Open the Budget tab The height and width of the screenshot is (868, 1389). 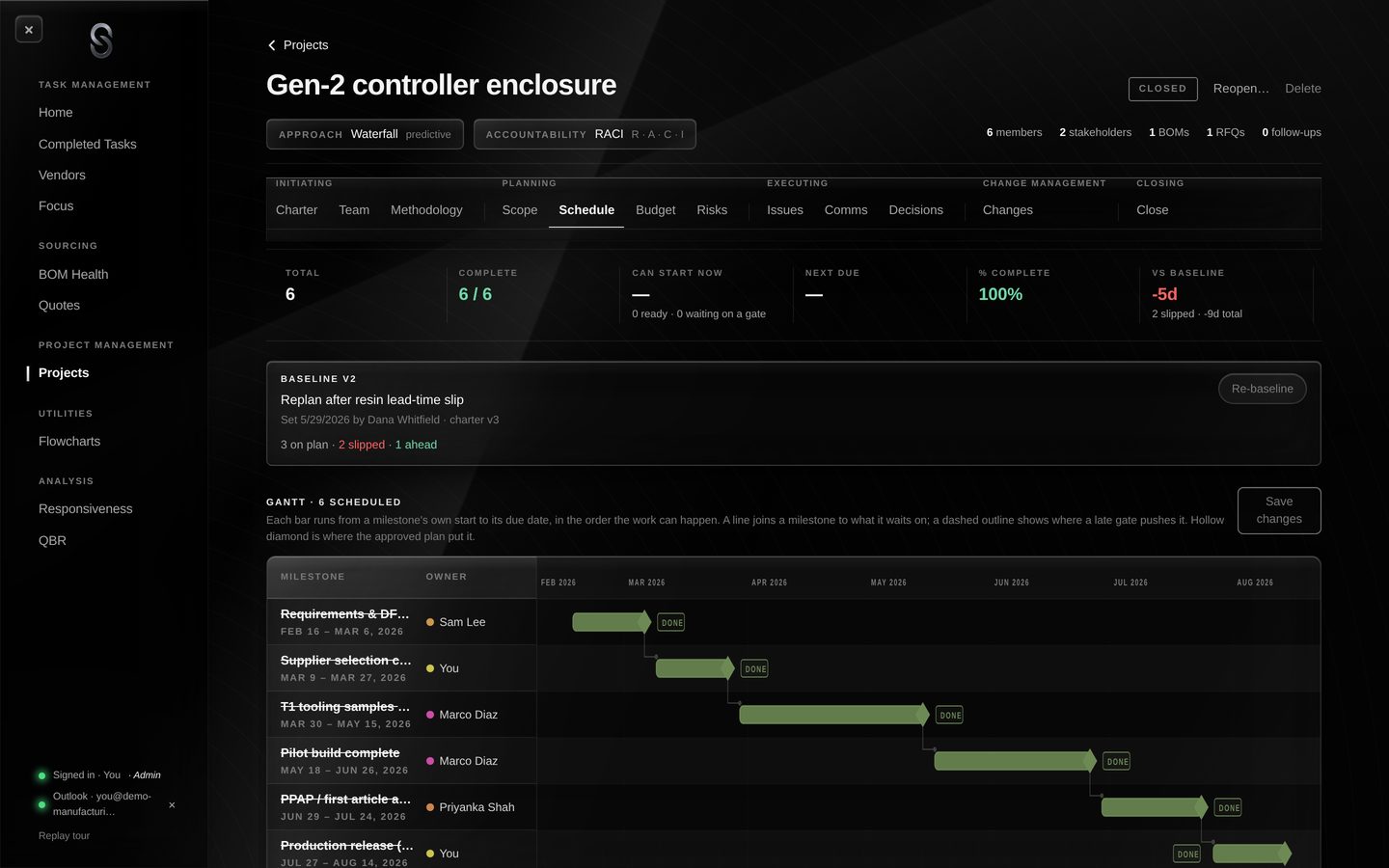point(655,210)
